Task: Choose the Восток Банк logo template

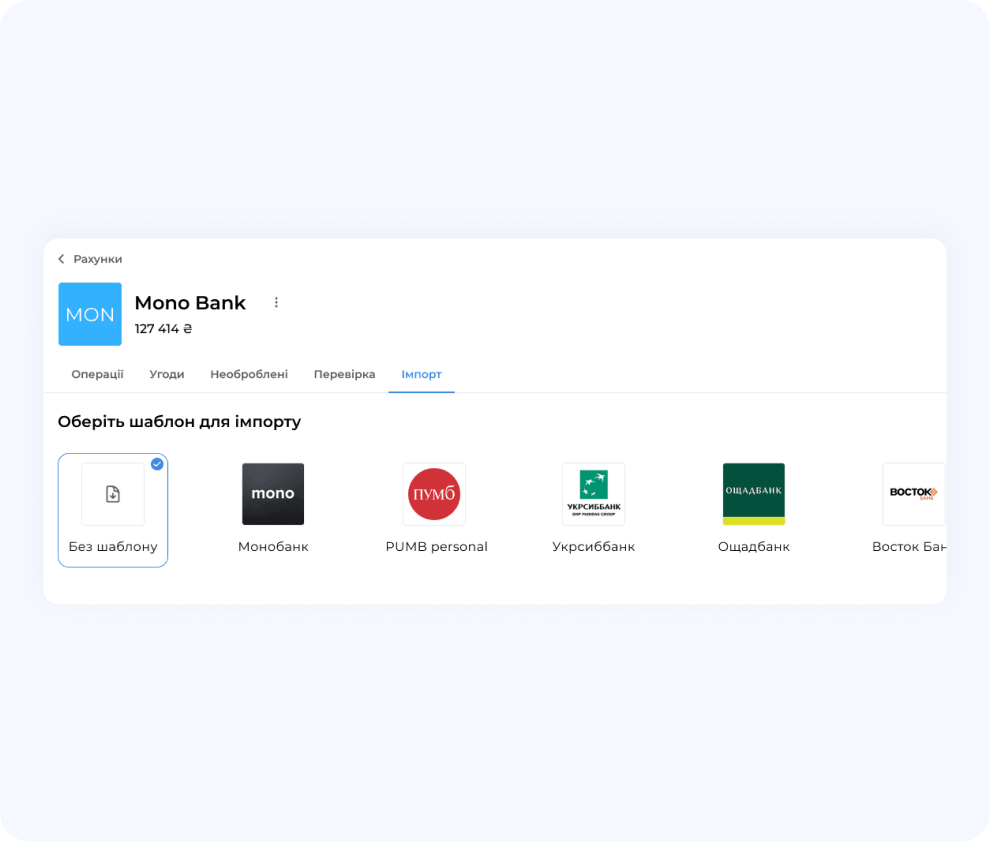Action: coord(913,494)
